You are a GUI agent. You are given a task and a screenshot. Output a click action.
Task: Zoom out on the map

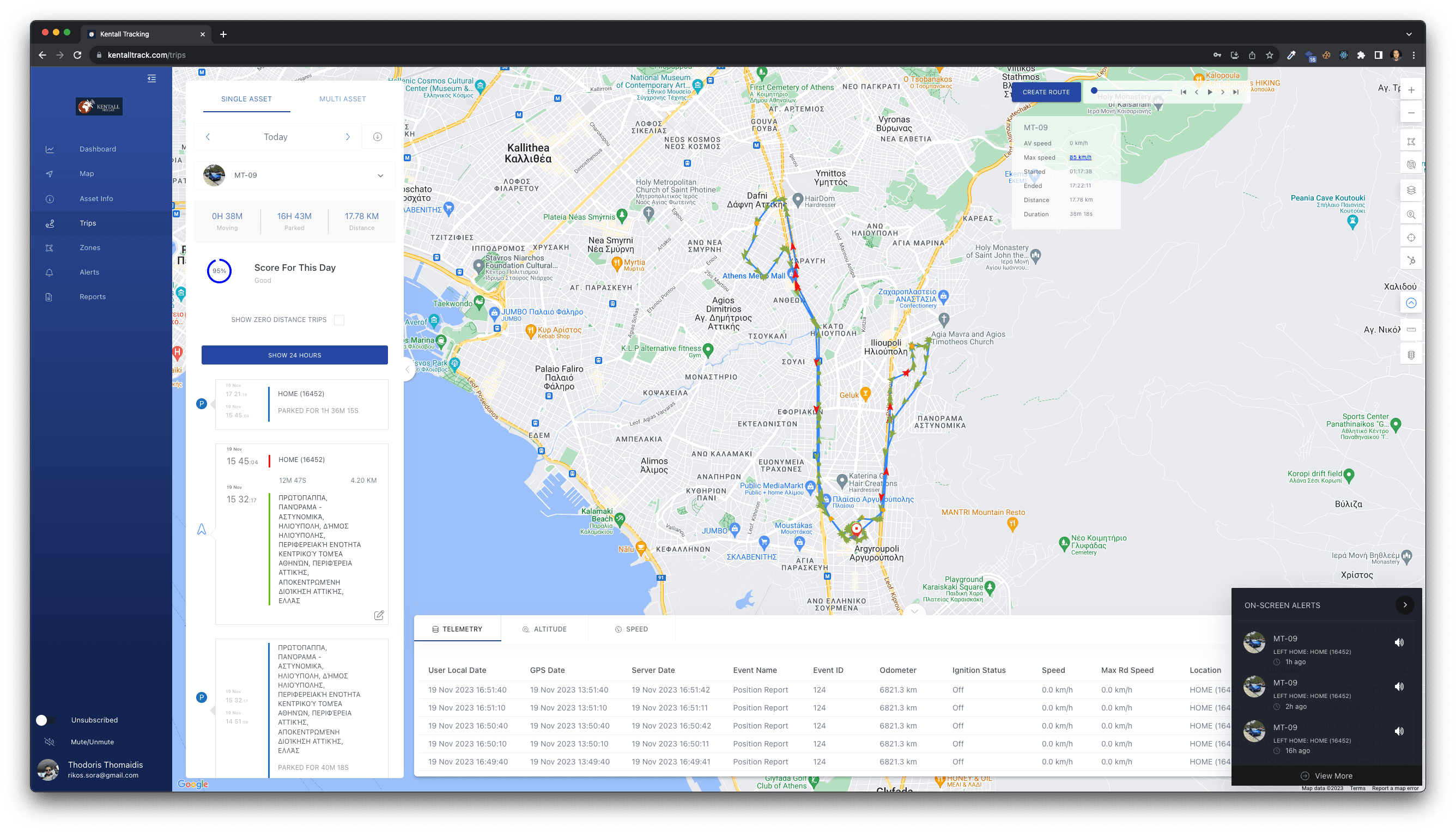tap(1411, 113)
